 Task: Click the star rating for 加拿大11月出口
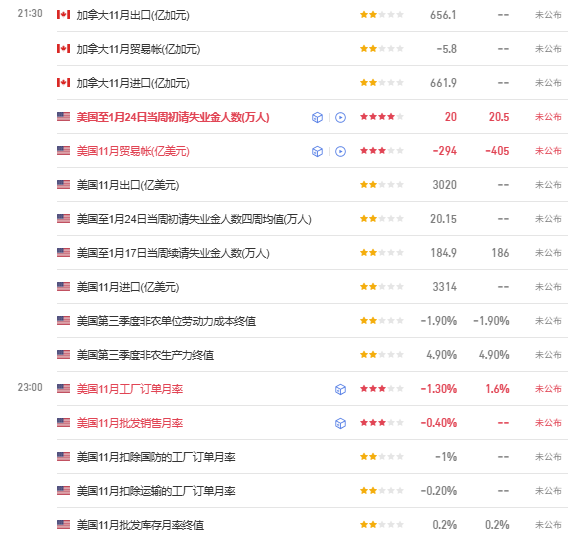tap(381, 15)
